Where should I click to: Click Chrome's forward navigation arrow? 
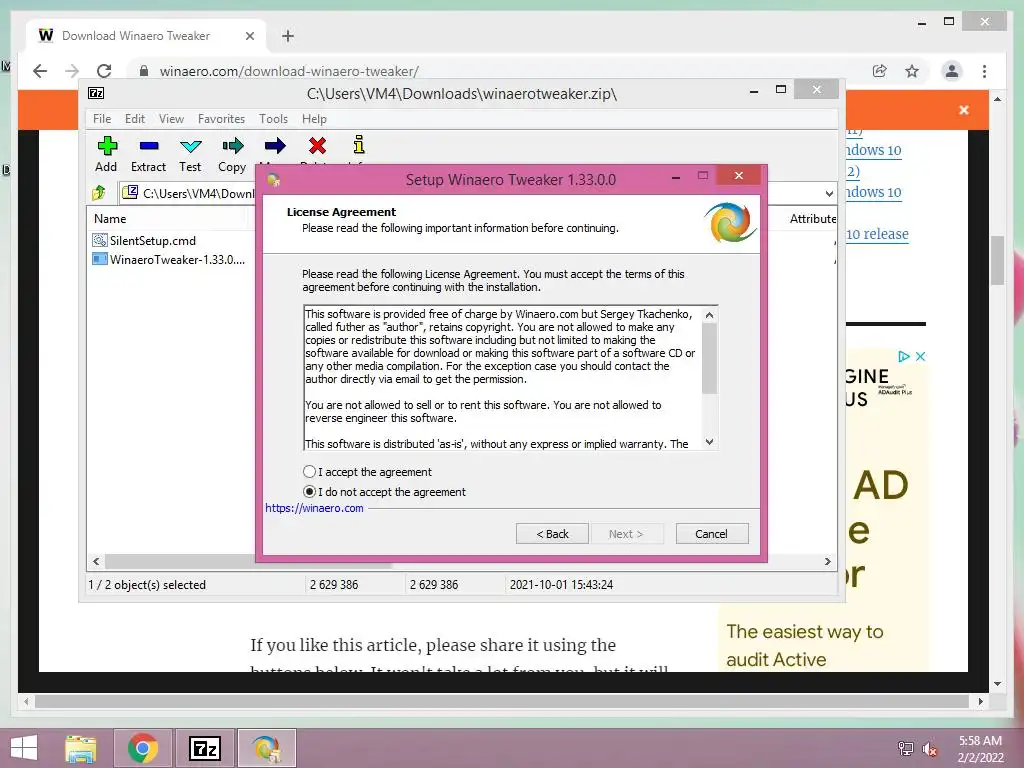72,71
